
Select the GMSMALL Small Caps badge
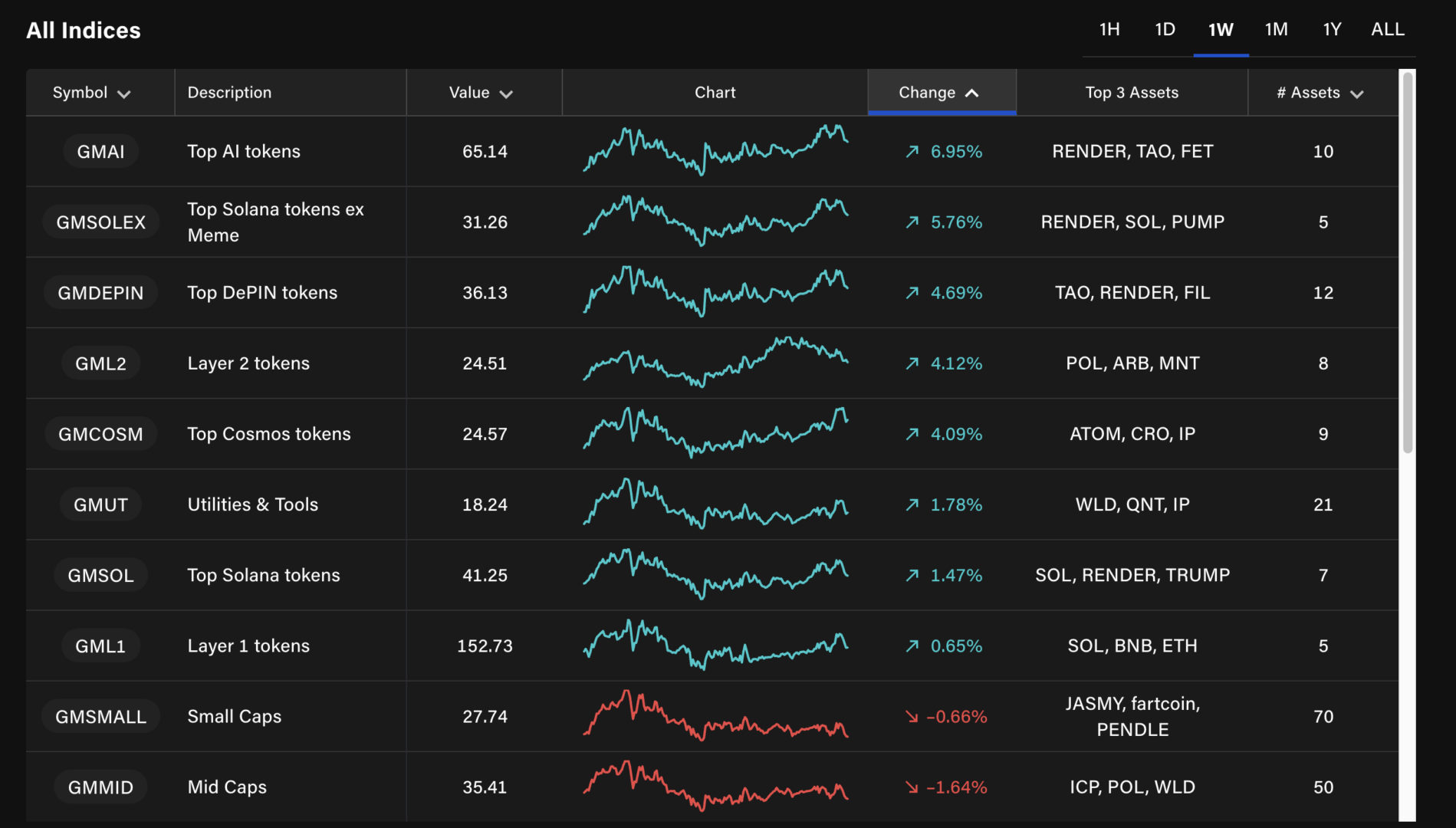(100, 716)
